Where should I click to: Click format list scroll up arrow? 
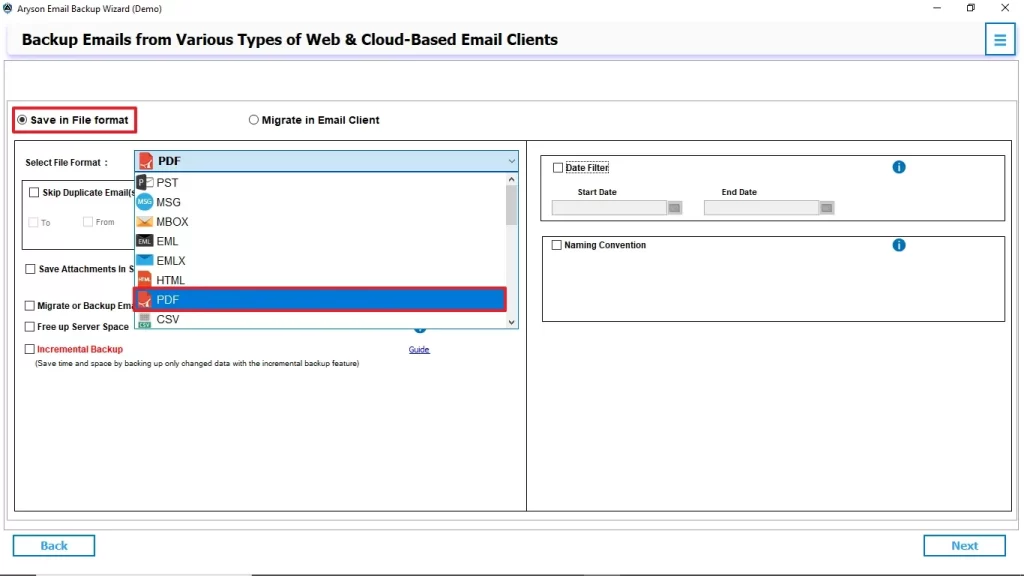pyautogui.click(x=511, y=179)
